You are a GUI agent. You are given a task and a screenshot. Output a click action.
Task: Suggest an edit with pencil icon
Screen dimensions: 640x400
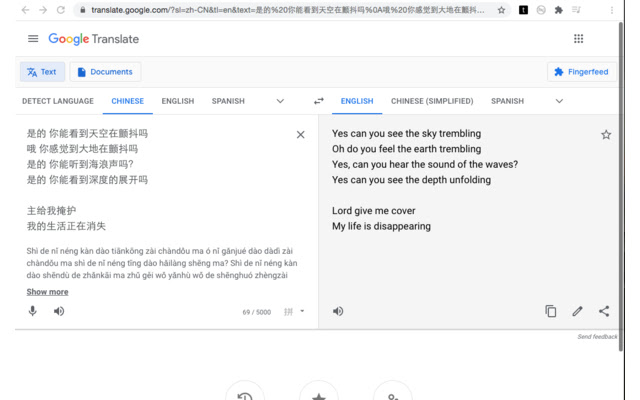click(577, 311)
